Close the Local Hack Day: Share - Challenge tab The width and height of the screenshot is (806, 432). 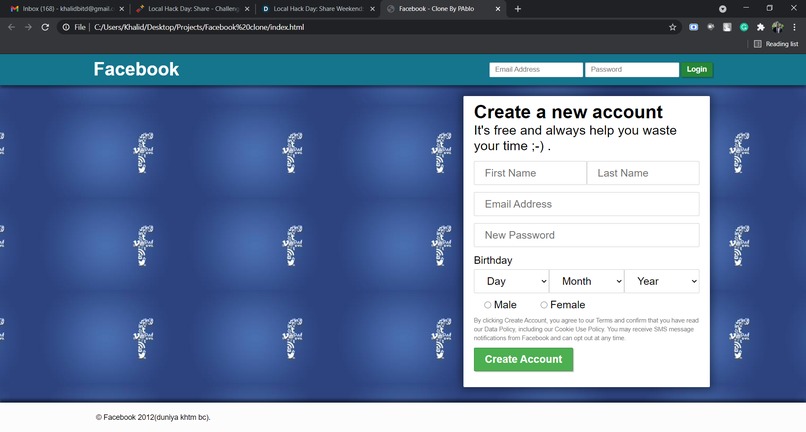pos(247,9)
